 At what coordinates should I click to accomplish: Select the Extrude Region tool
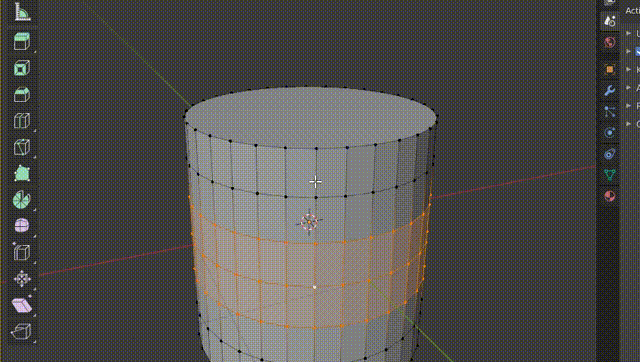pyautogui.click(x=22, y=41)
